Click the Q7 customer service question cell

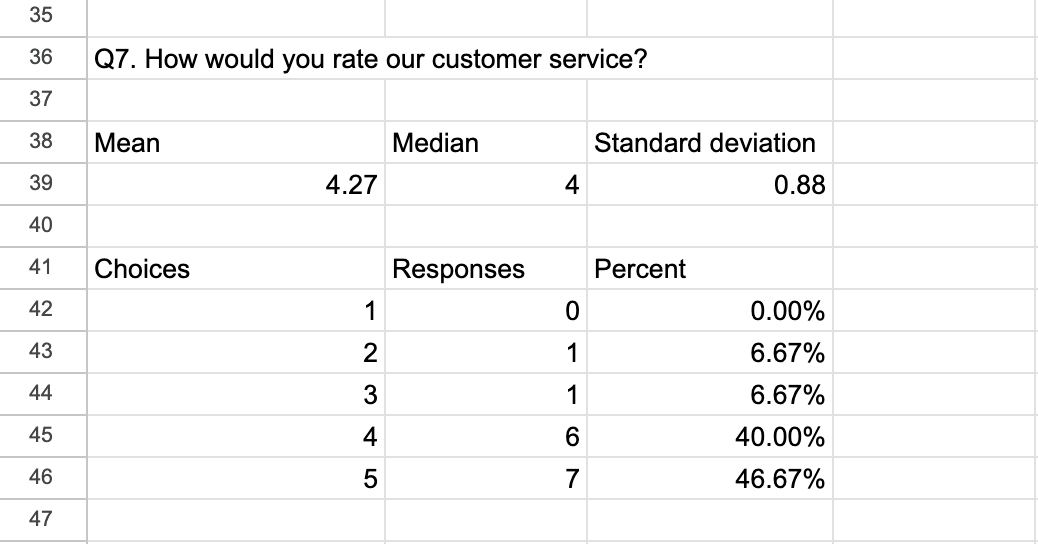[x=370, y=59]
